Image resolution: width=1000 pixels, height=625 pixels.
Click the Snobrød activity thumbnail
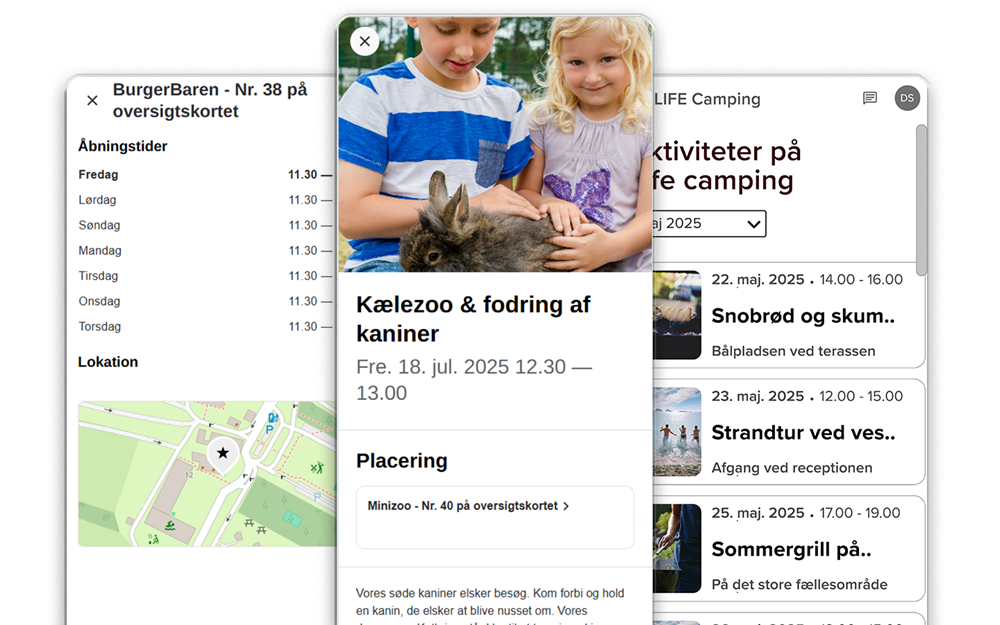tap(677, 315)
